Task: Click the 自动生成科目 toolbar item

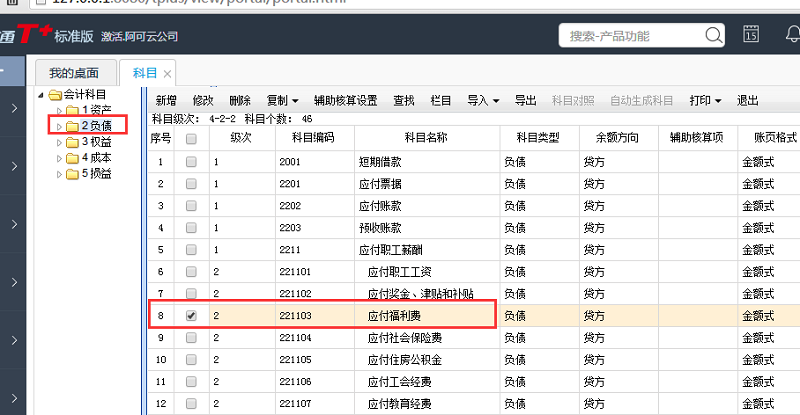Action: (642, 101)
